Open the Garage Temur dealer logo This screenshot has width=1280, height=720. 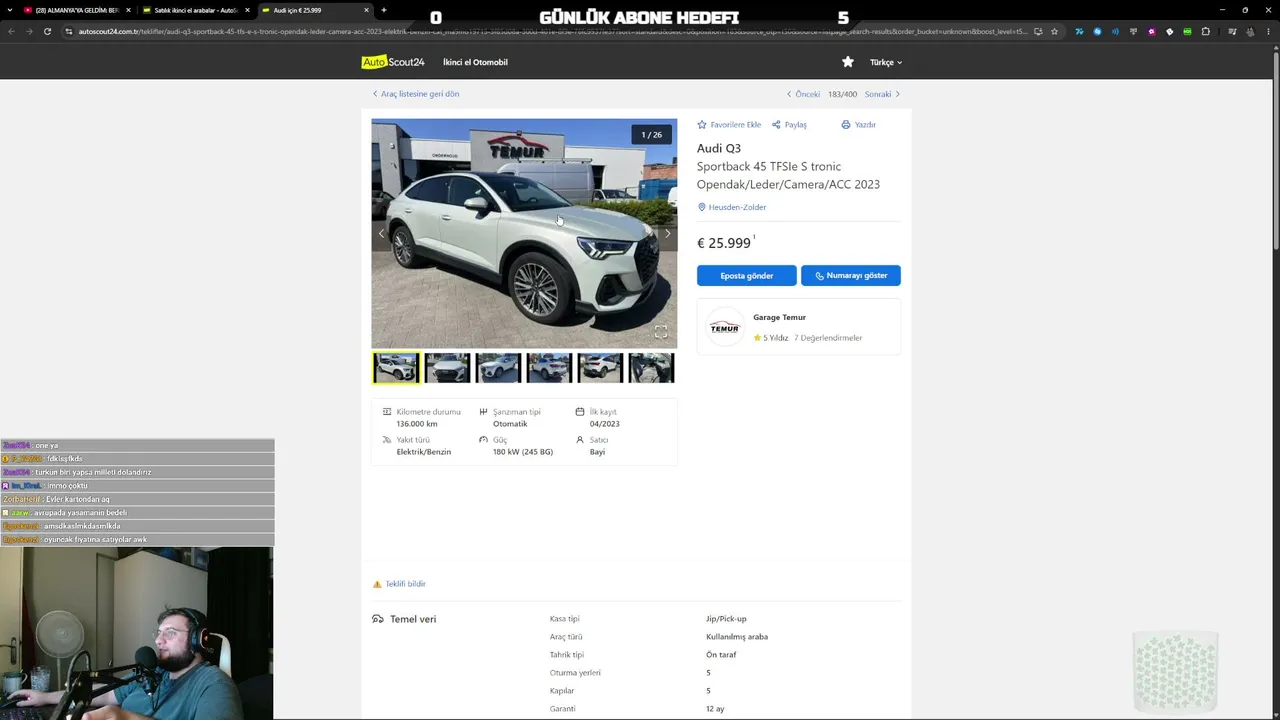click(x=724, y=327)
